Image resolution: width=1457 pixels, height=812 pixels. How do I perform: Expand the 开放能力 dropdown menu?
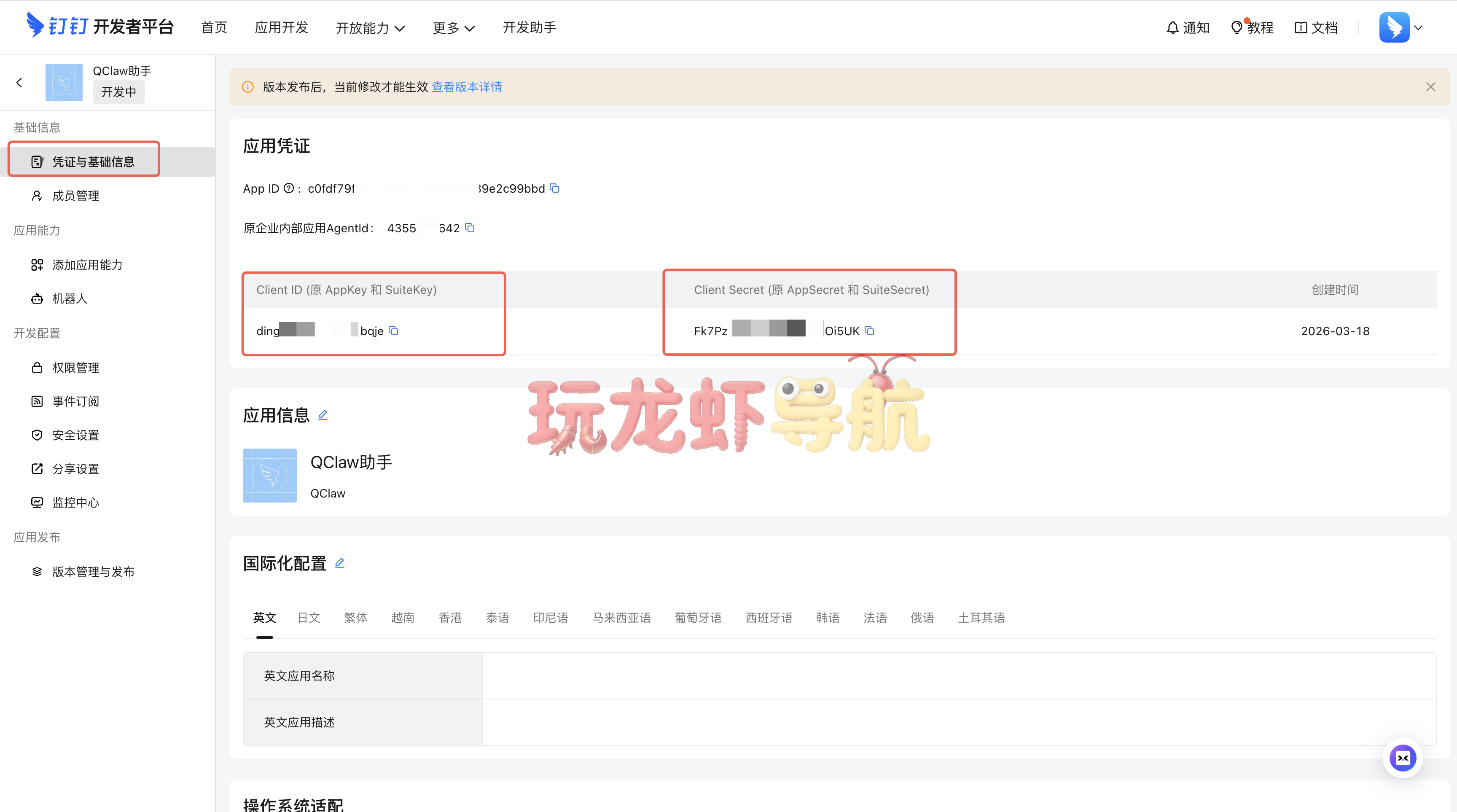point(371,28)
